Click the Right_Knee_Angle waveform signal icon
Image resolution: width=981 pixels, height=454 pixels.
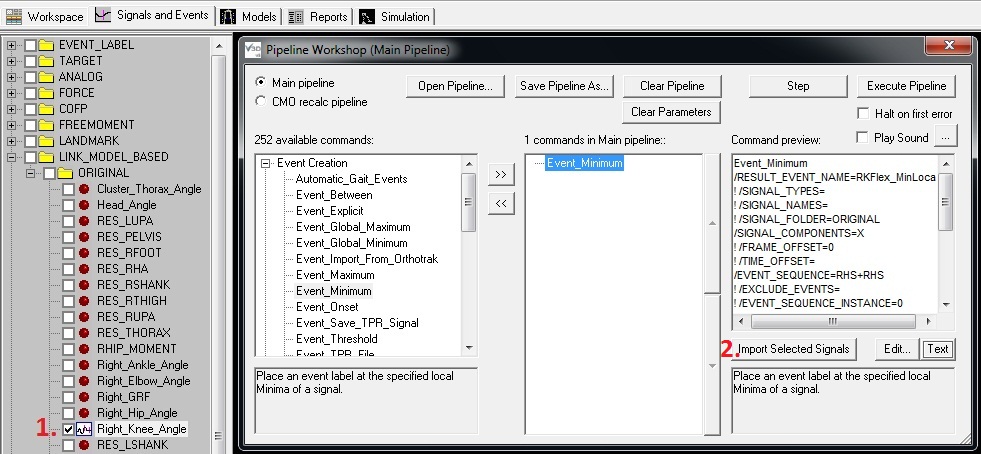(84, 429)
